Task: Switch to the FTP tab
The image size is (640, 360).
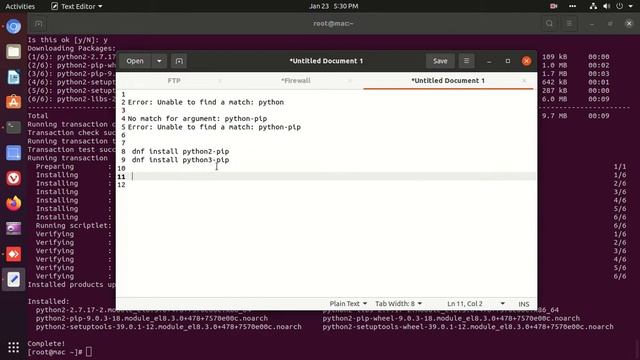Action: point(174,81)
